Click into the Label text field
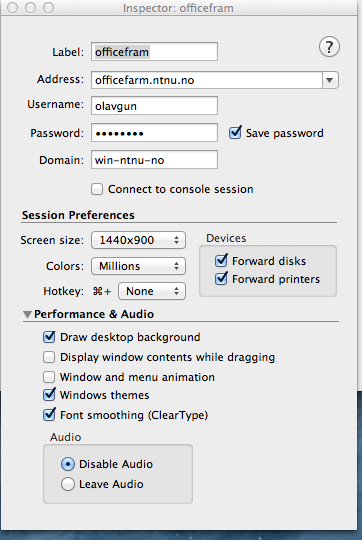This screenshot has width=362, height=540. [154, 52]
